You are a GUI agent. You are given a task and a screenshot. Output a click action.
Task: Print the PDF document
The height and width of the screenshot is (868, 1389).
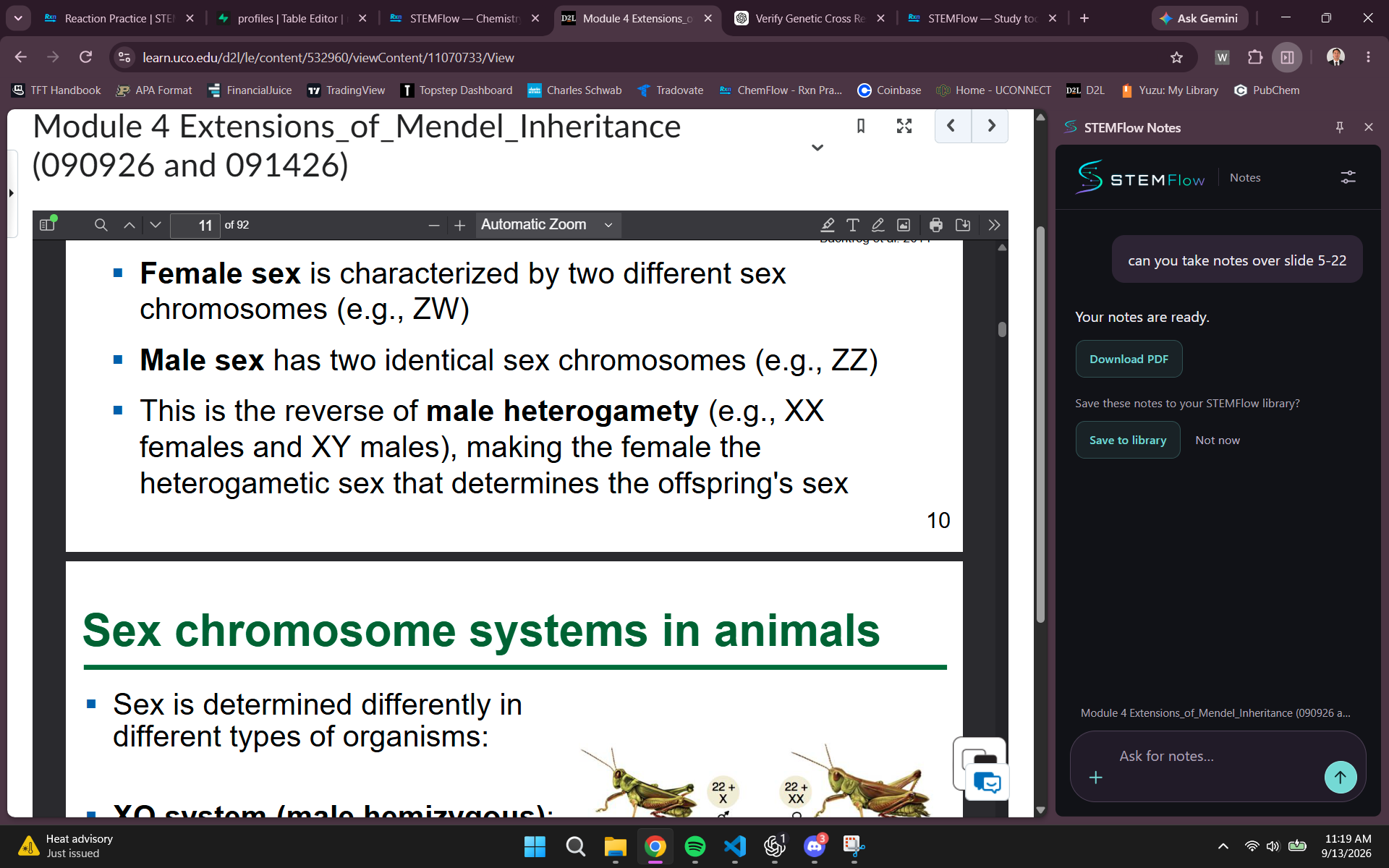(936, 225)
